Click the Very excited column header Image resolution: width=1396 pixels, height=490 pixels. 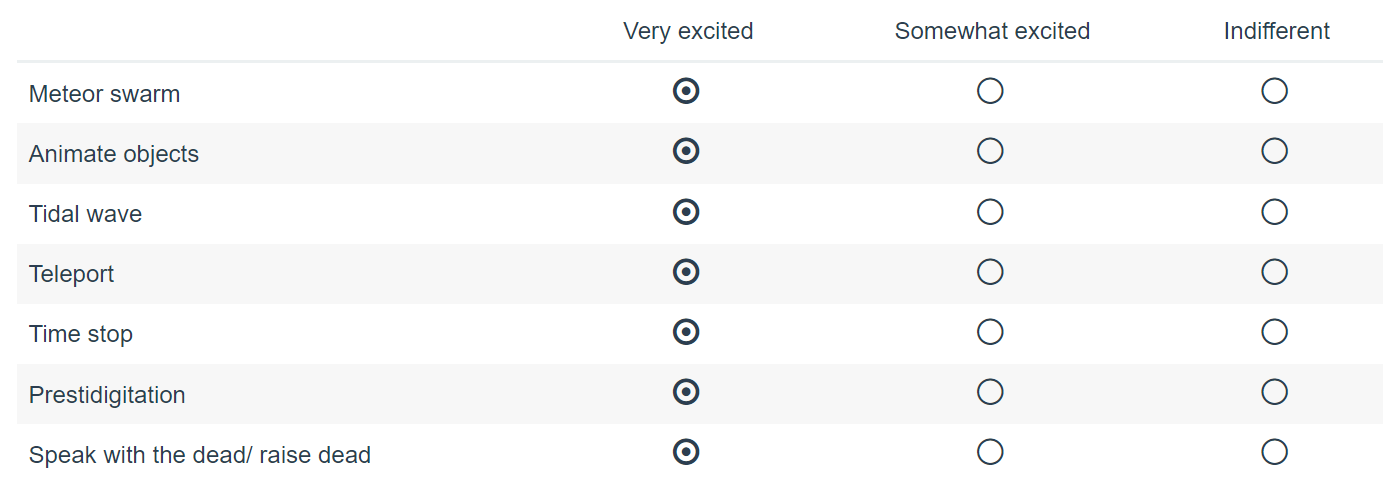[688, 31]
